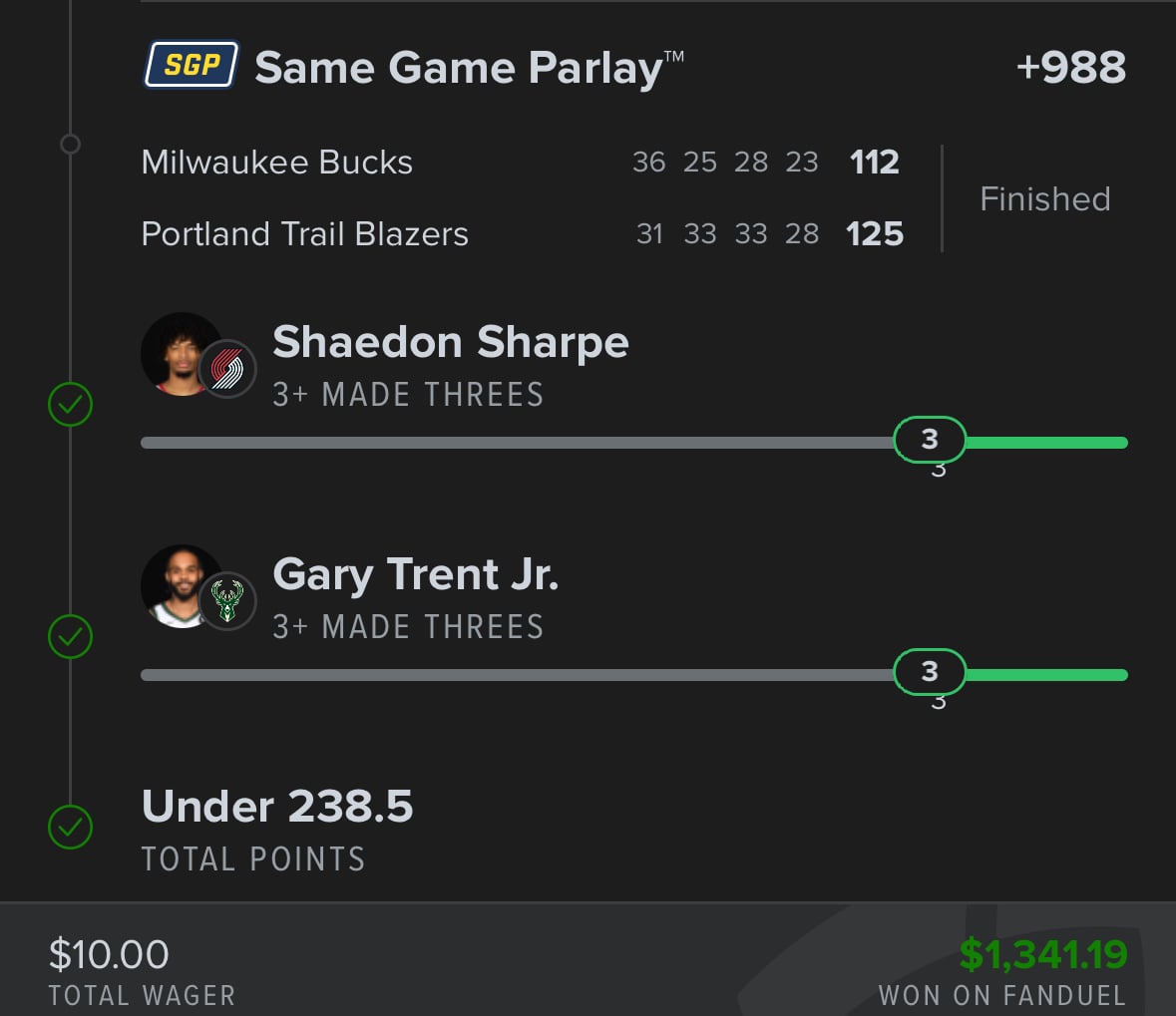Viewport: 1176px width, 1016px height.
Task: Open the Same Game Parlay title
Action: (470, 68)
